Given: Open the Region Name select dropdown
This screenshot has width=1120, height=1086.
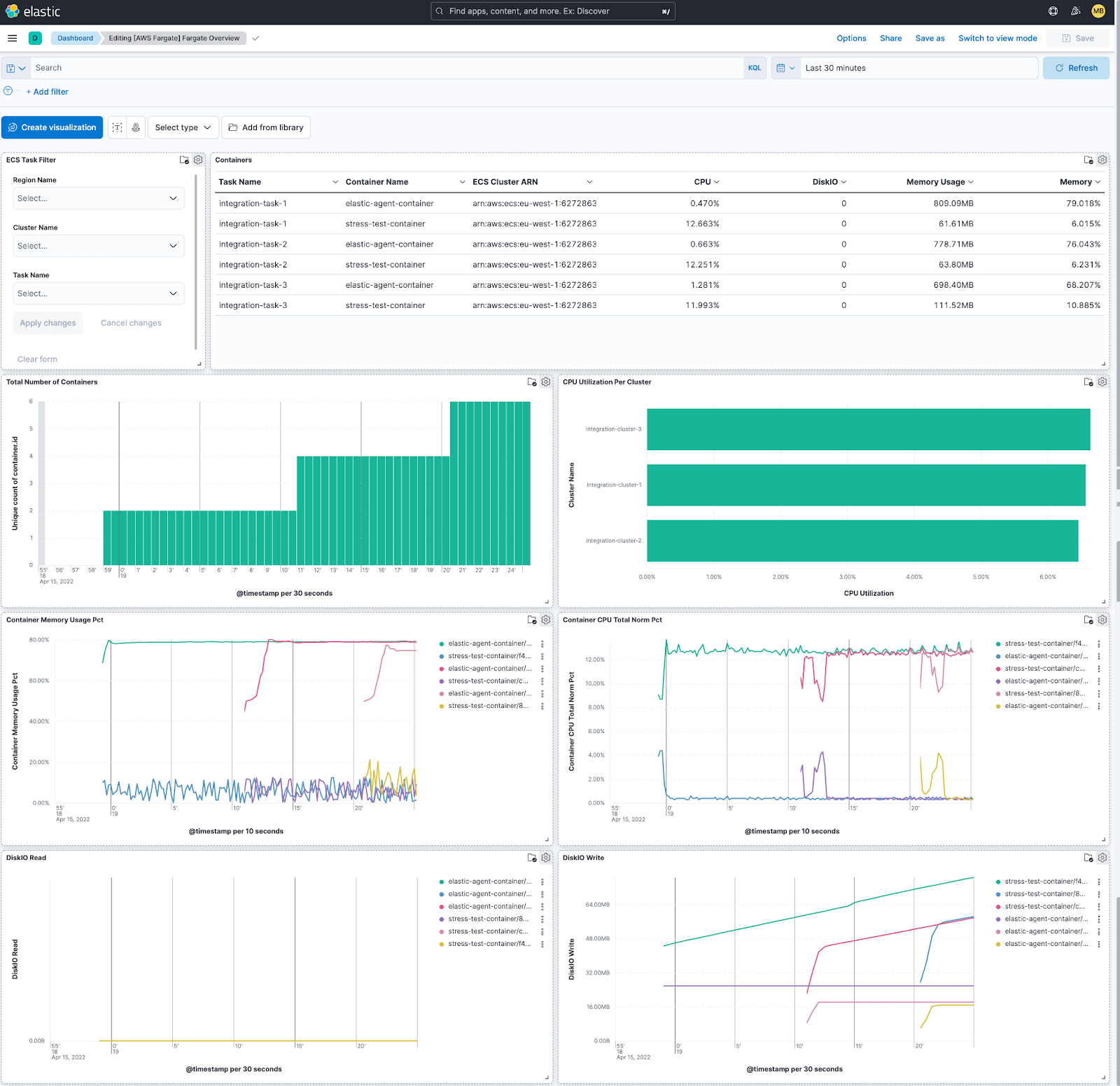Looking at the screenshot, I should pos(98,198).
